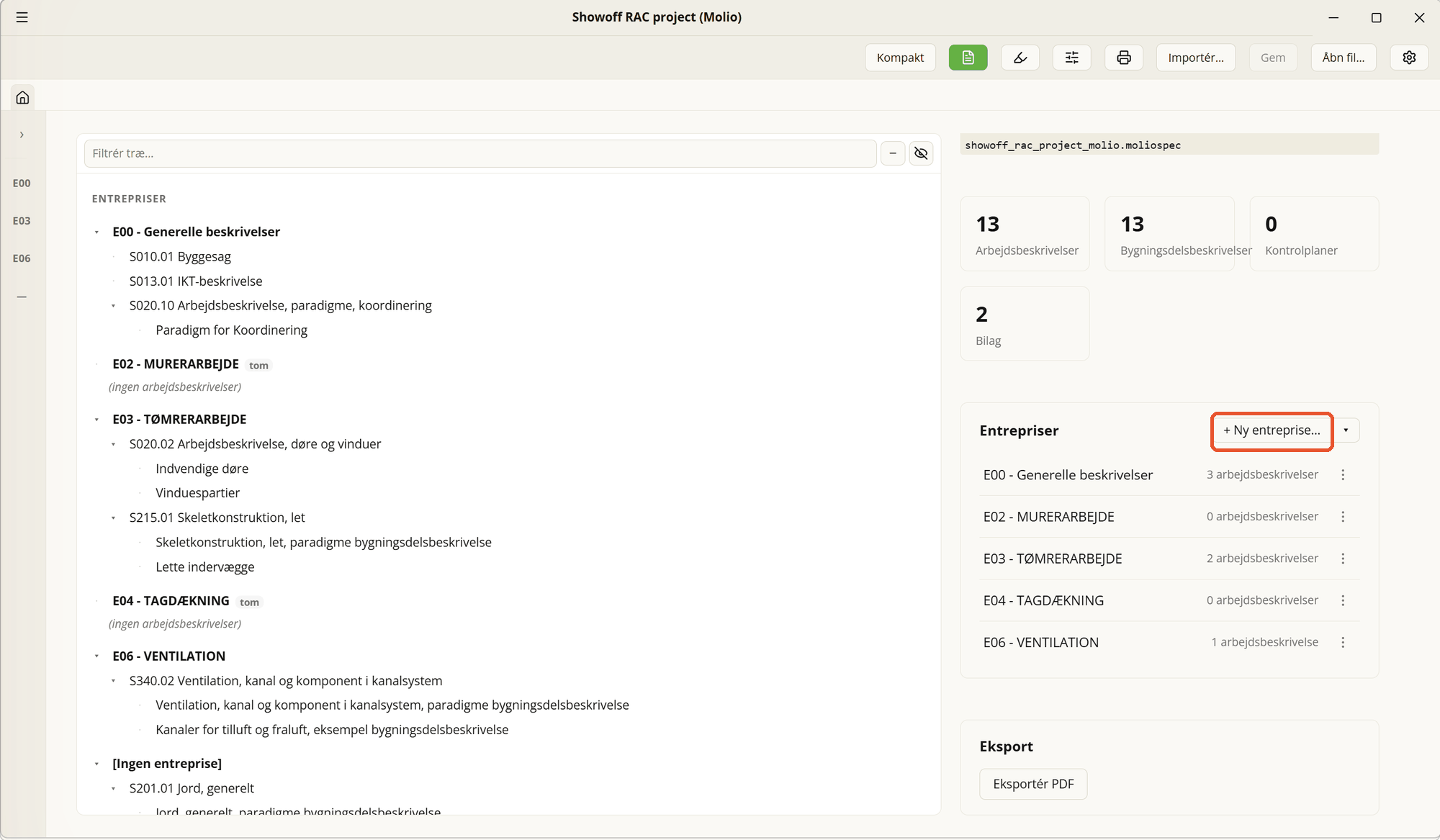
Task: Select the dash item in sidebar
Action: click(22, 297)
